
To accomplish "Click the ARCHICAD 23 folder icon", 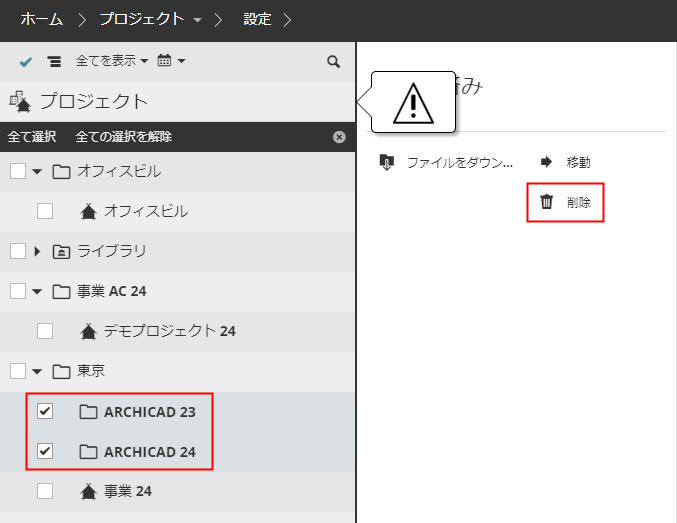I will [x=89, y=412].
